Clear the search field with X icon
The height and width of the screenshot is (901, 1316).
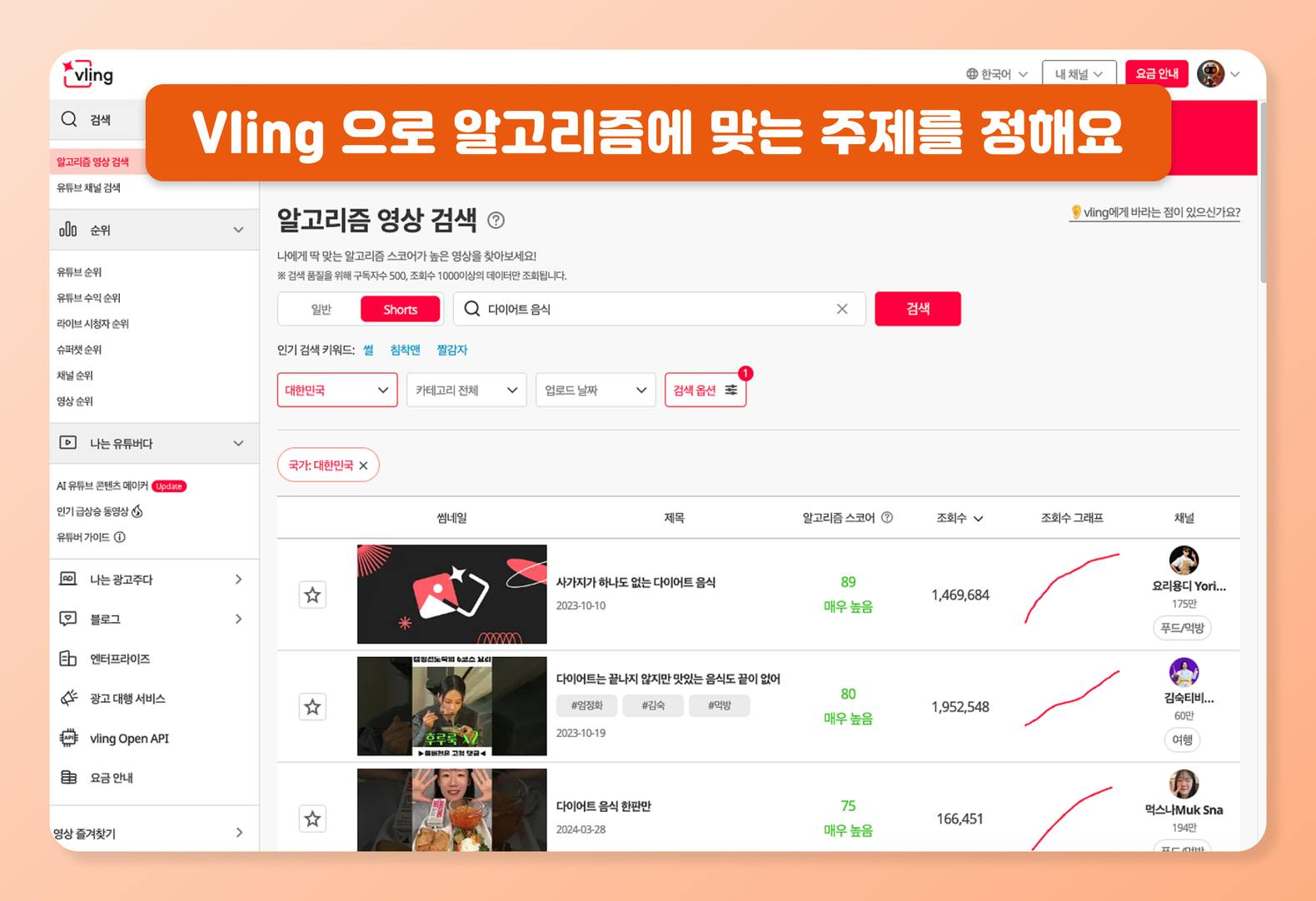click(842, 309)
